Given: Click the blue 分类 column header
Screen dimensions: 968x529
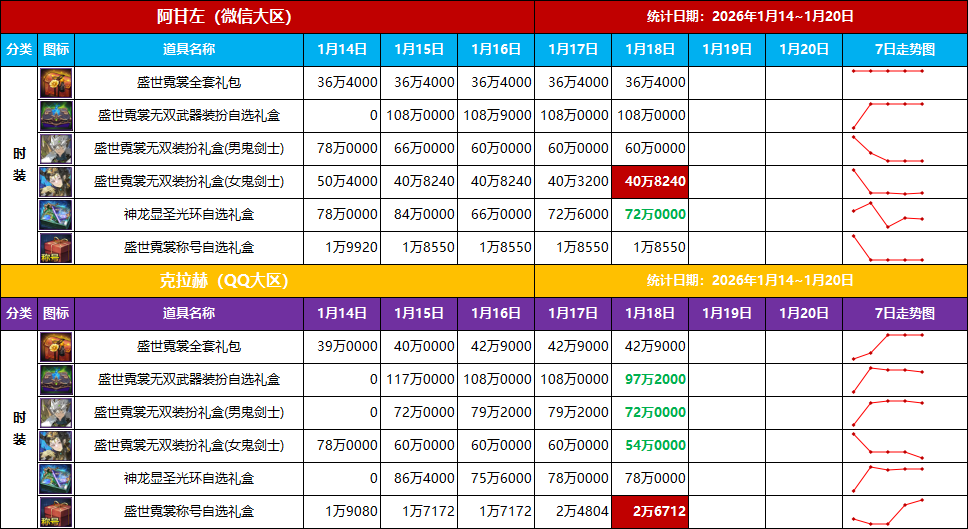Looking at the screenshot, I should coord(19,49).
